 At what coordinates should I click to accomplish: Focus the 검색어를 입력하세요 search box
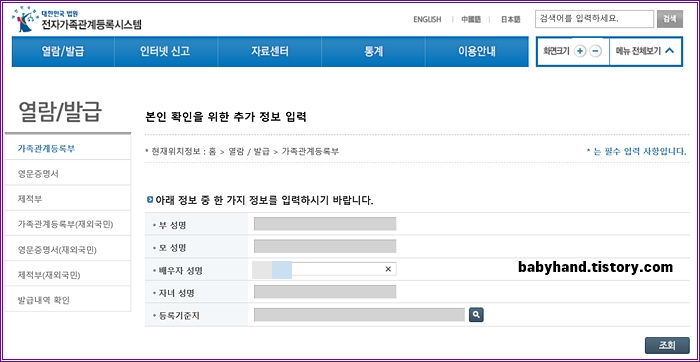pyautogui.click(x=594, y=19)
